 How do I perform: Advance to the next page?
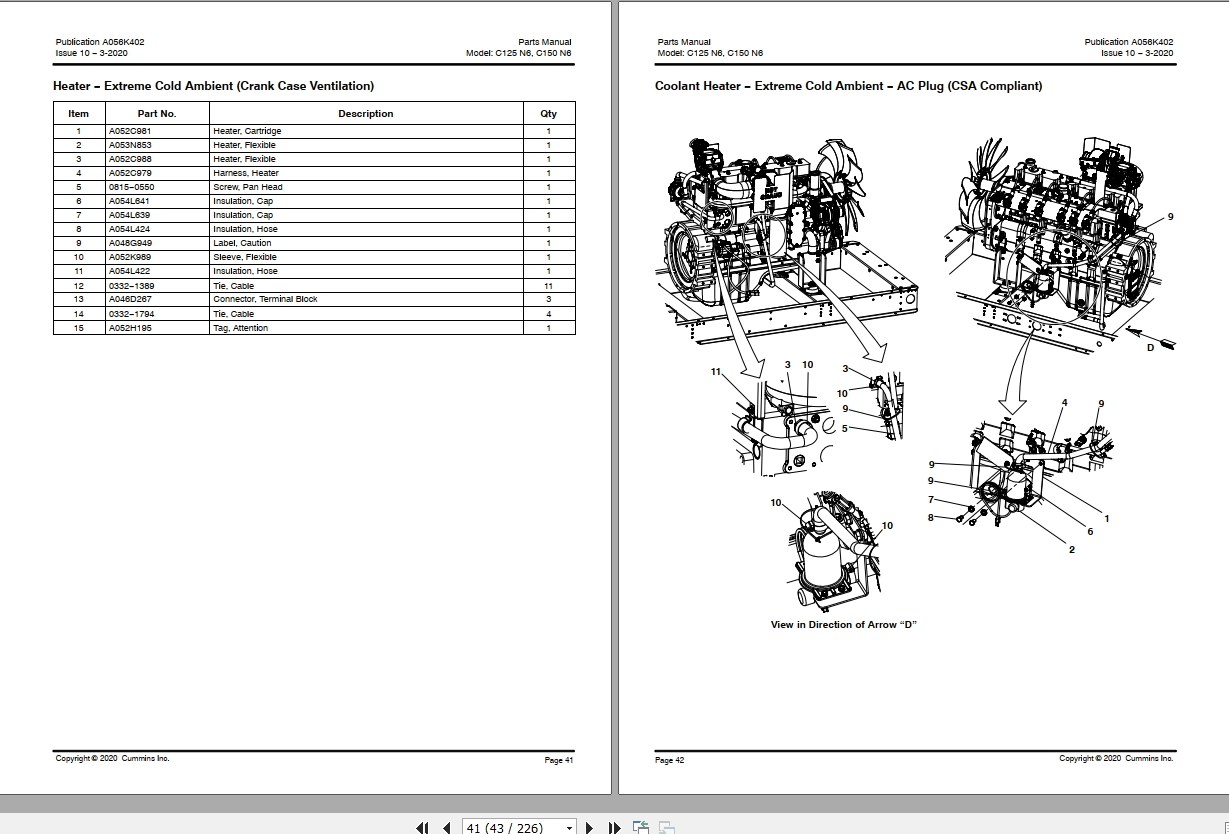pyautogui.click(x=590, y=827)
